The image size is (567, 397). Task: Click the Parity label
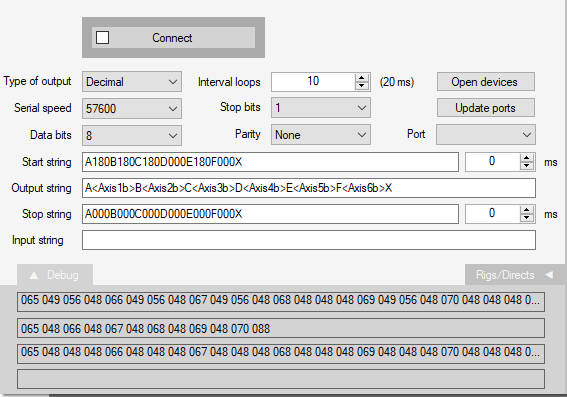point(248,134)
